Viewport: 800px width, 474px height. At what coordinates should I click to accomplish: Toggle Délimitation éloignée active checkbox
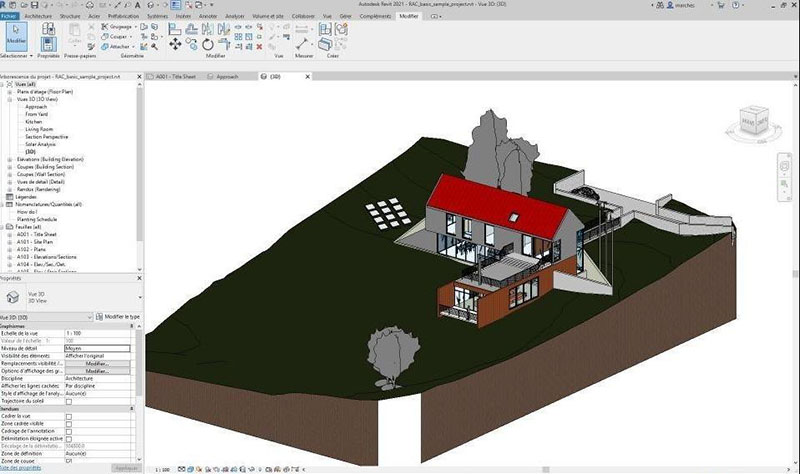click(69, 439)
